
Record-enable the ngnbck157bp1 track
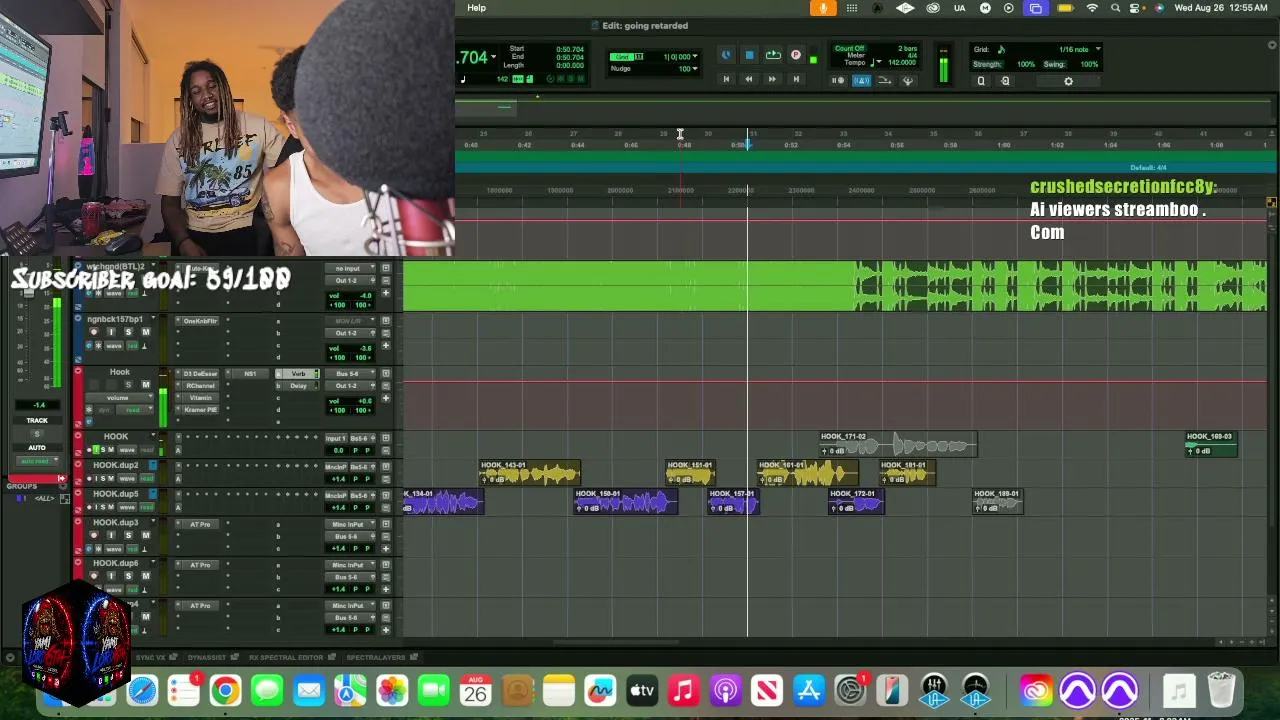[94, 332]
